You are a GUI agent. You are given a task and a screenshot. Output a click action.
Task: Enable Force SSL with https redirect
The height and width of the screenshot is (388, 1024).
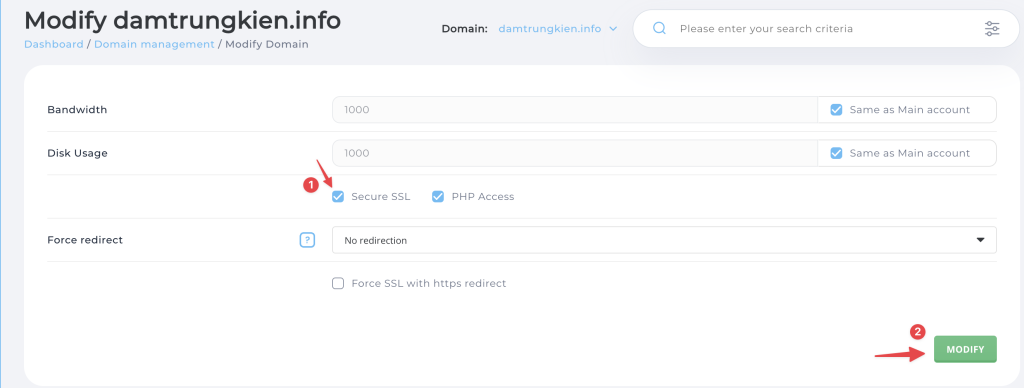(x=338, y=283)
